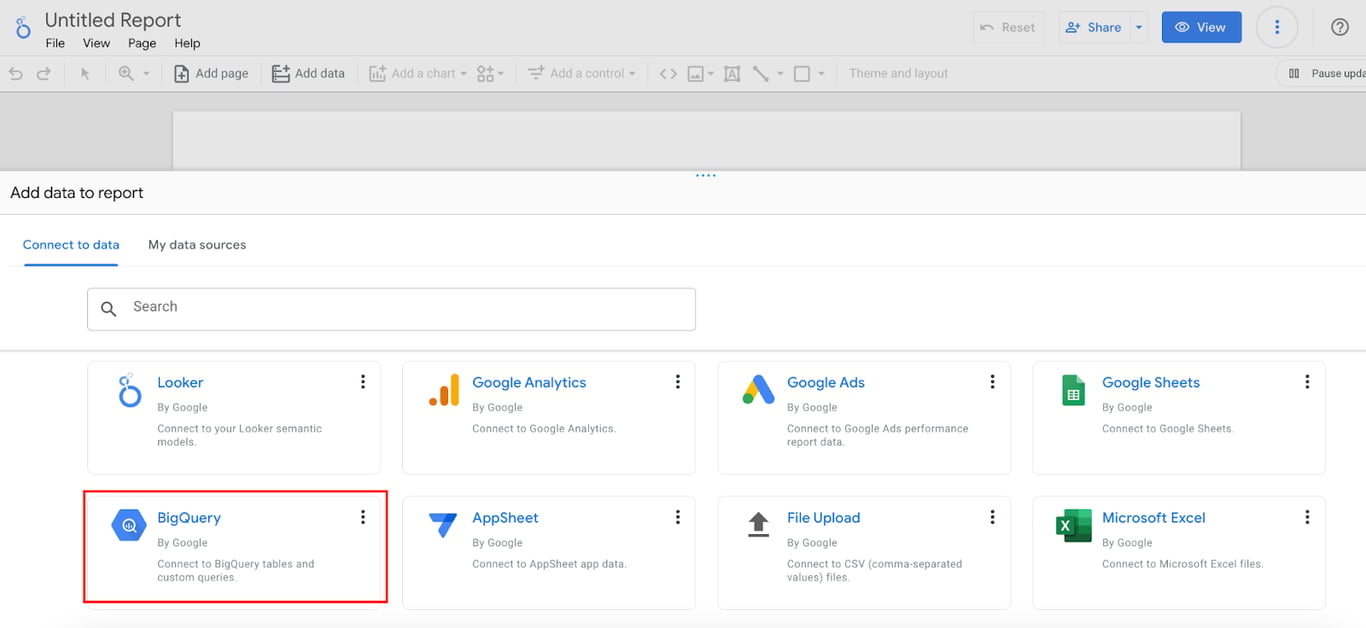
Task: Open the Add a control dropdown
Action: pos(582,73)
